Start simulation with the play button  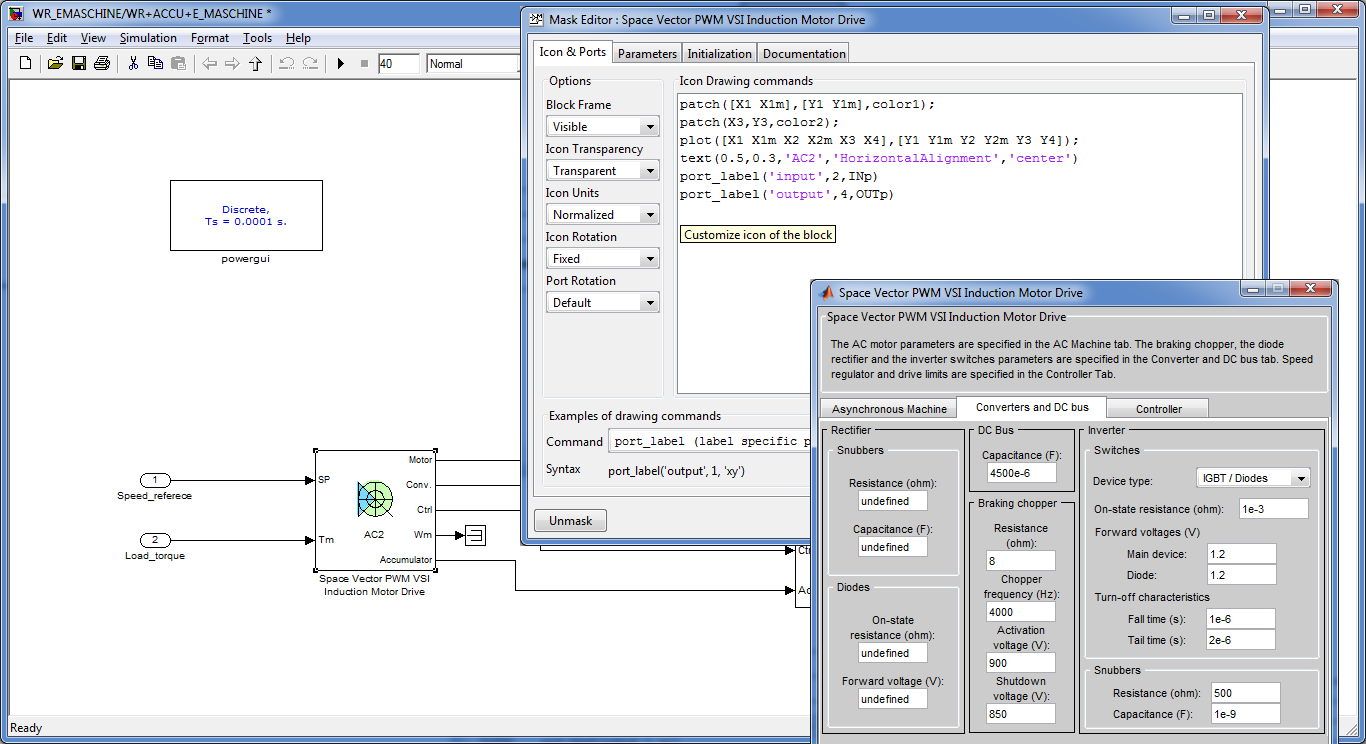pyautogui.click(x=340, y=63)
